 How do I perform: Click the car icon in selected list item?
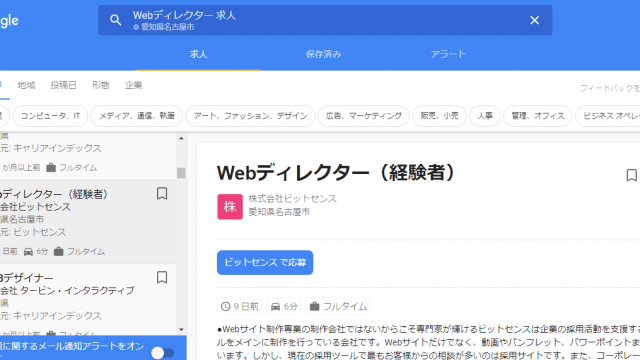(28, 251)
